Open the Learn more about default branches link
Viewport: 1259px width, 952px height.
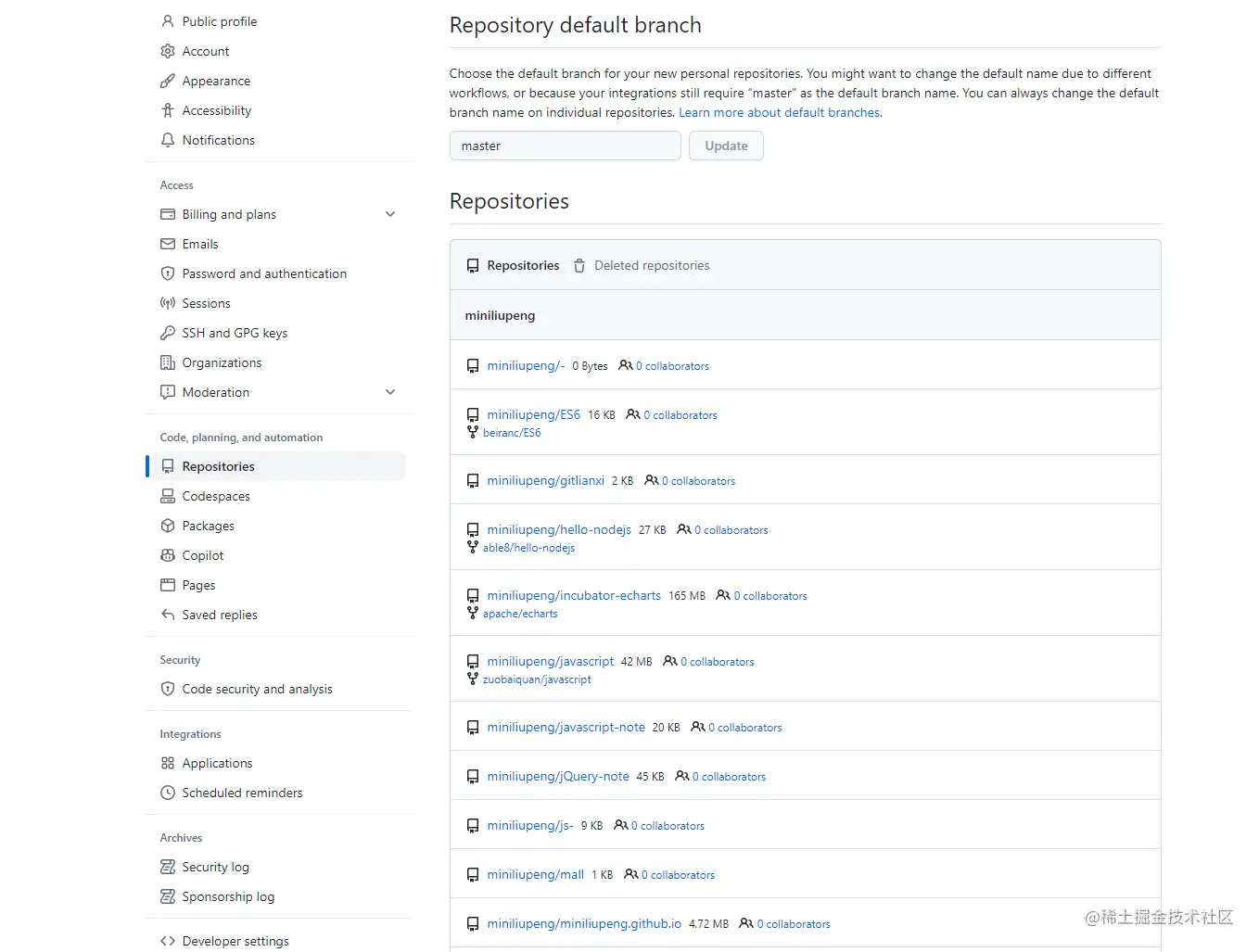[x=779, y=112]
